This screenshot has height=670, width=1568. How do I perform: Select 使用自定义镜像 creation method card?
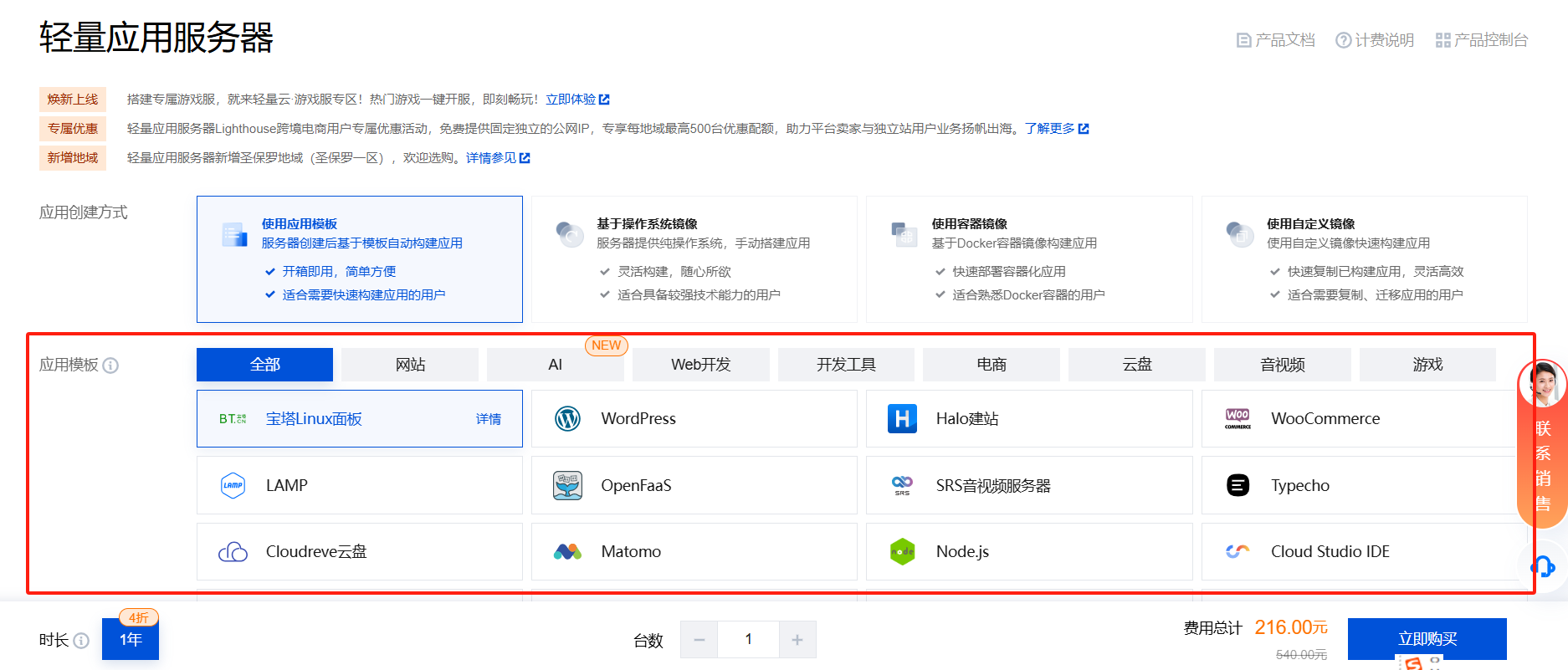[x=1365, y=259]
